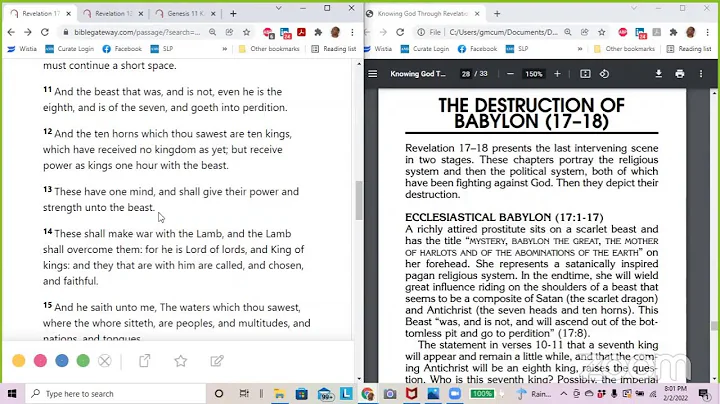Click the 150% zoom level field
Viewport: 720px width, 404px height.
click(534, 74)
